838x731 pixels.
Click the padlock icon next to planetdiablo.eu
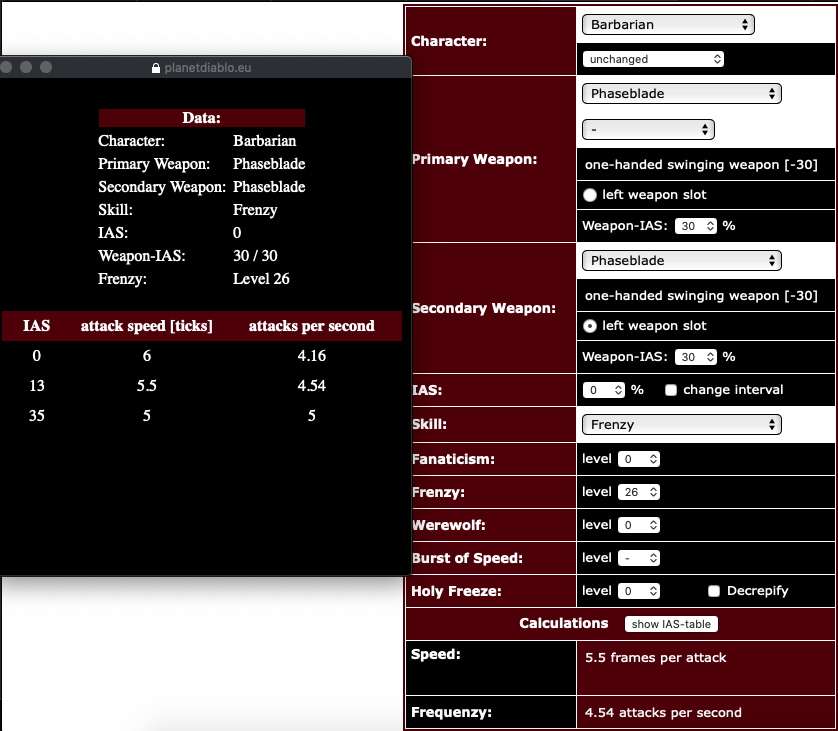pyautogui.click(x=155, y=67)
